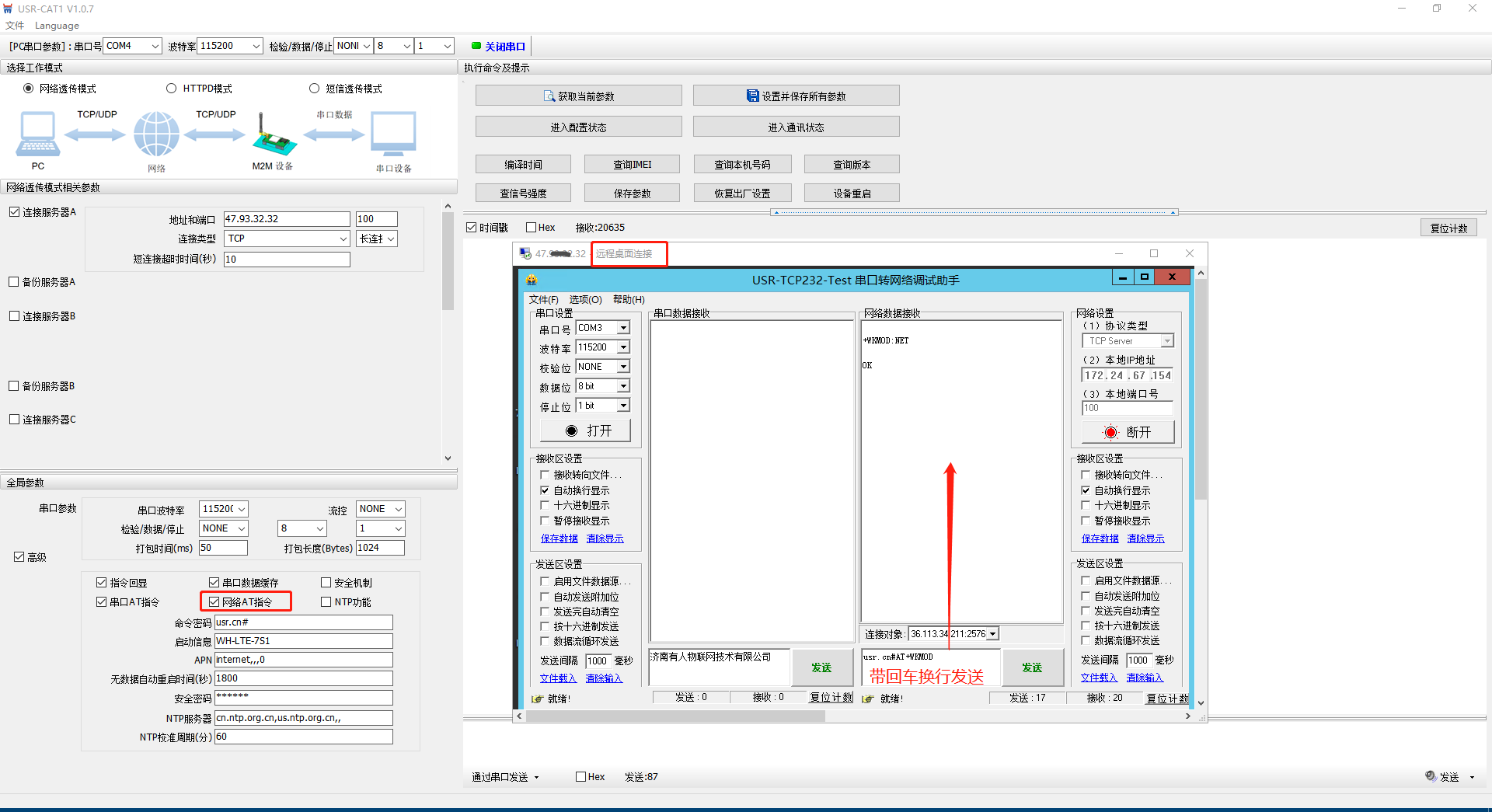The width and height of the screenshot is (1492, 812).
Task: Open the Language menu
Action: coord(57,26)
